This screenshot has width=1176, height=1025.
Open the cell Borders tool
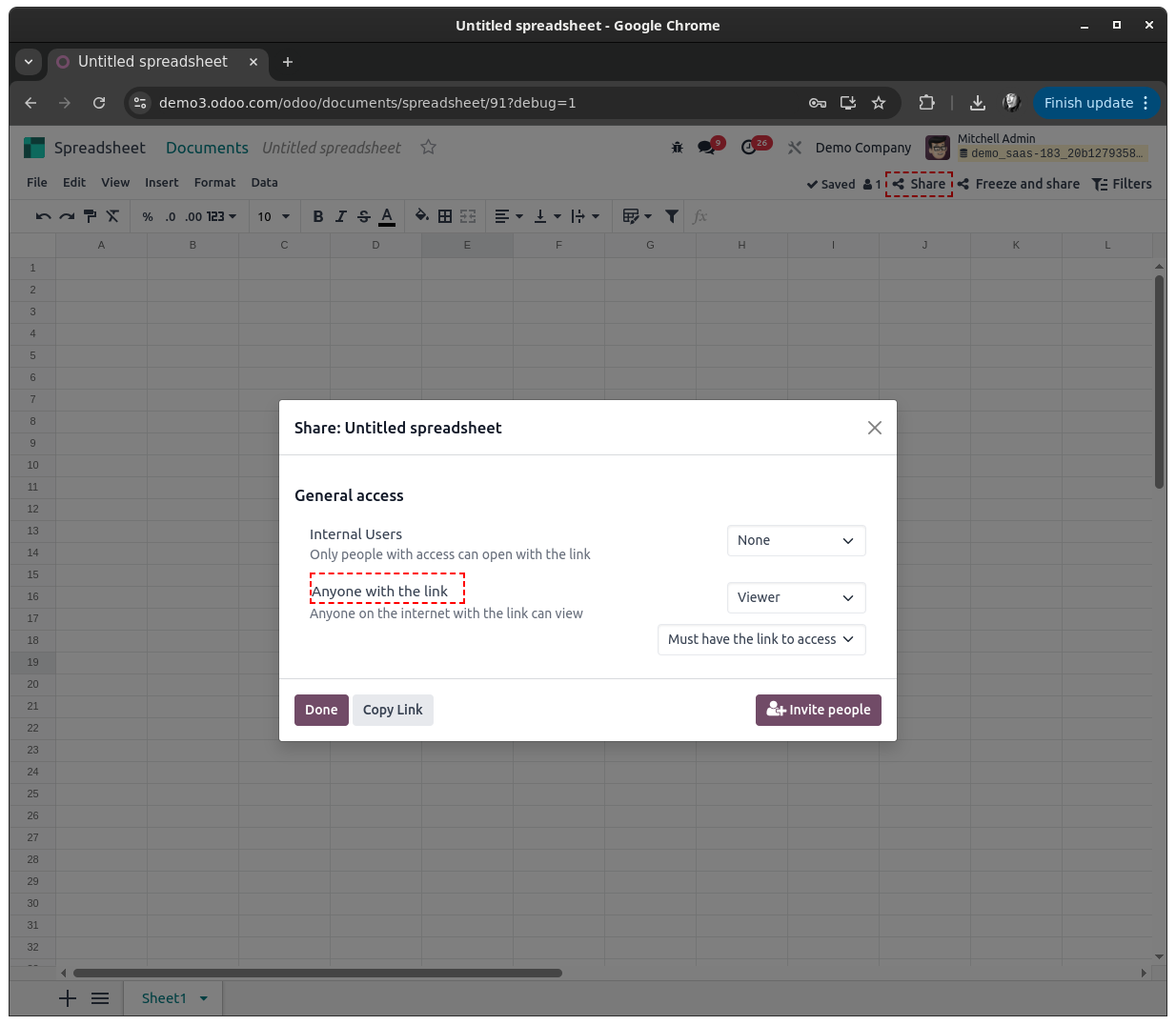(445, 217)
